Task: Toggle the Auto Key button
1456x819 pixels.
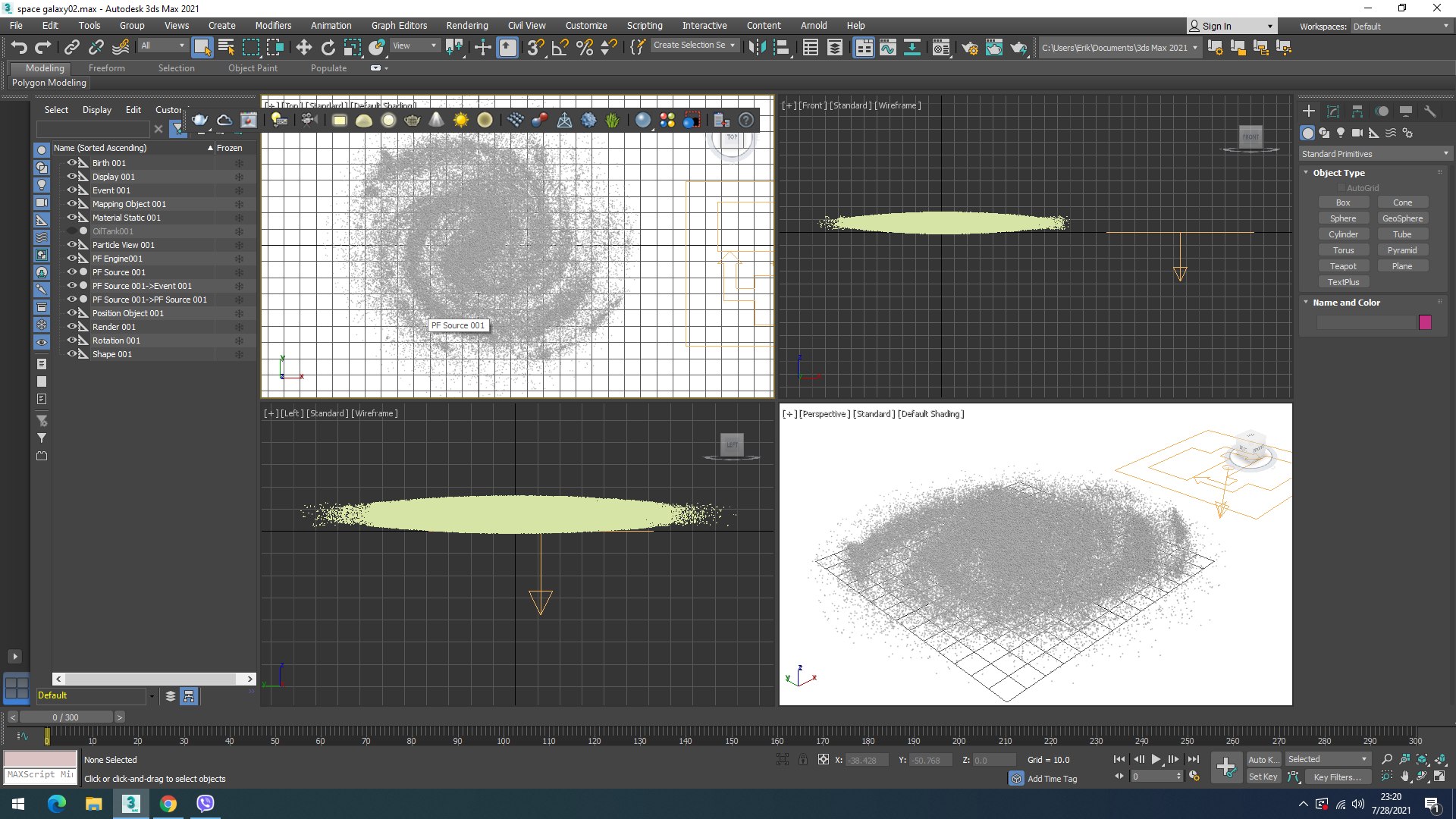Action: [x=1263, y=759]
